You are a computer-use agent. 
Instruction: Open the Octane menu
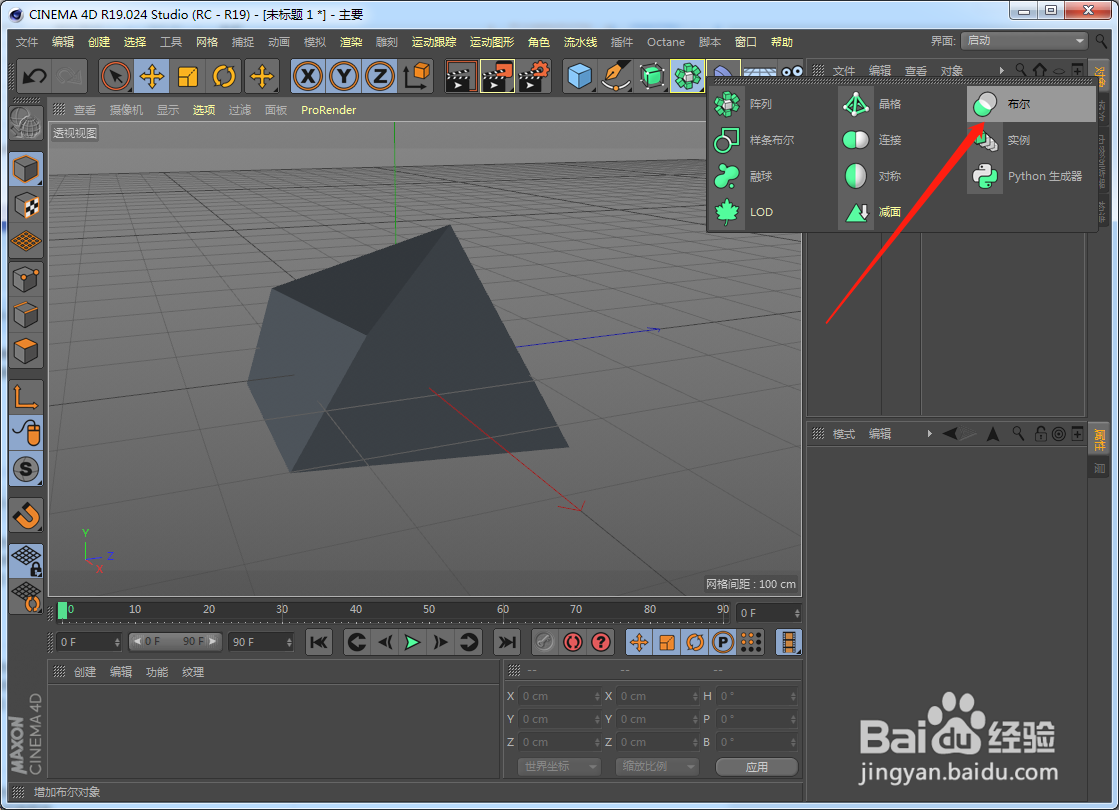tap(665, 42)
